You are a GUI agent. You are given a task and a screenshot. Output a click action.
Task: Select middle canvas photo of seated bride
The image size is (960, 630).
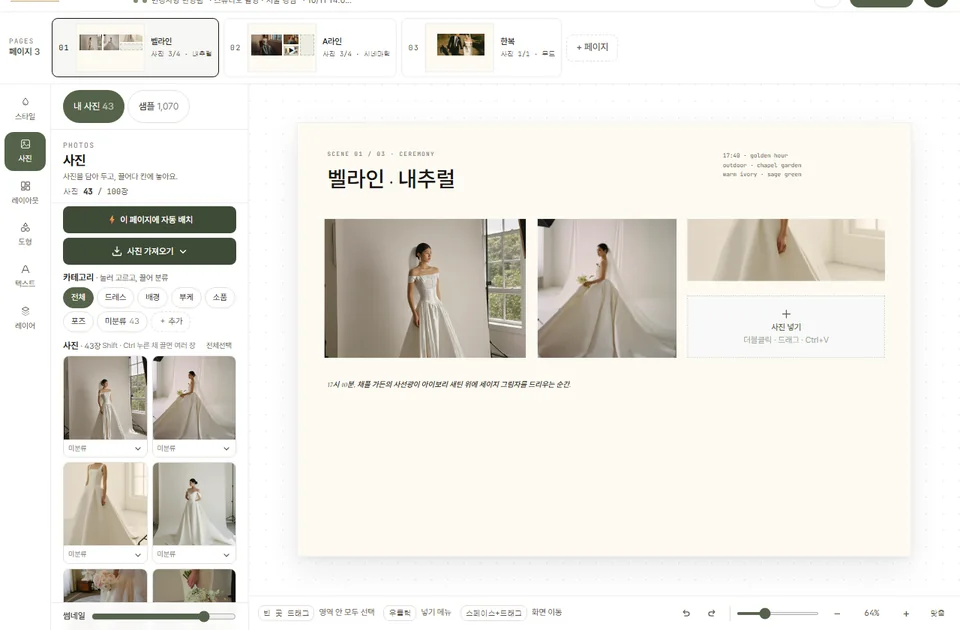pyautogui.click(x=607, y=288)
